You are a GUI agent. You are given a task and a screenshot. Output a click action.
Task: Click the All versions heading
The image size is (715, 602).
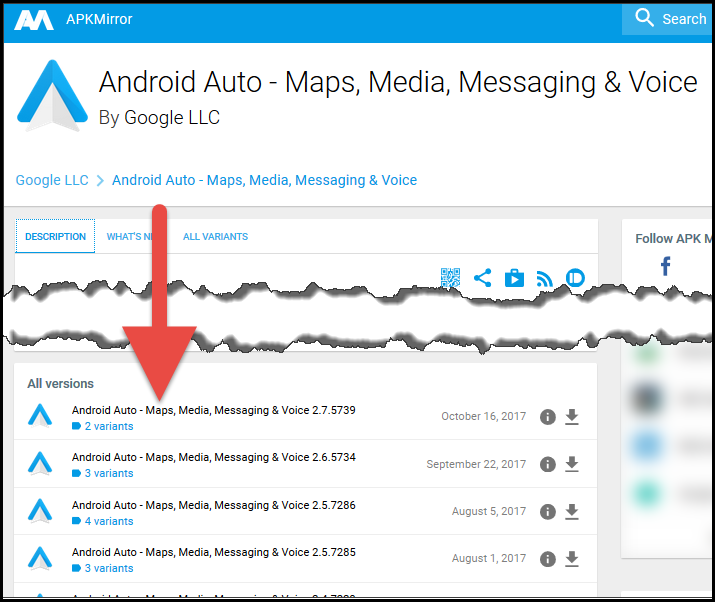pyautogui.click(x=61, y=384)
